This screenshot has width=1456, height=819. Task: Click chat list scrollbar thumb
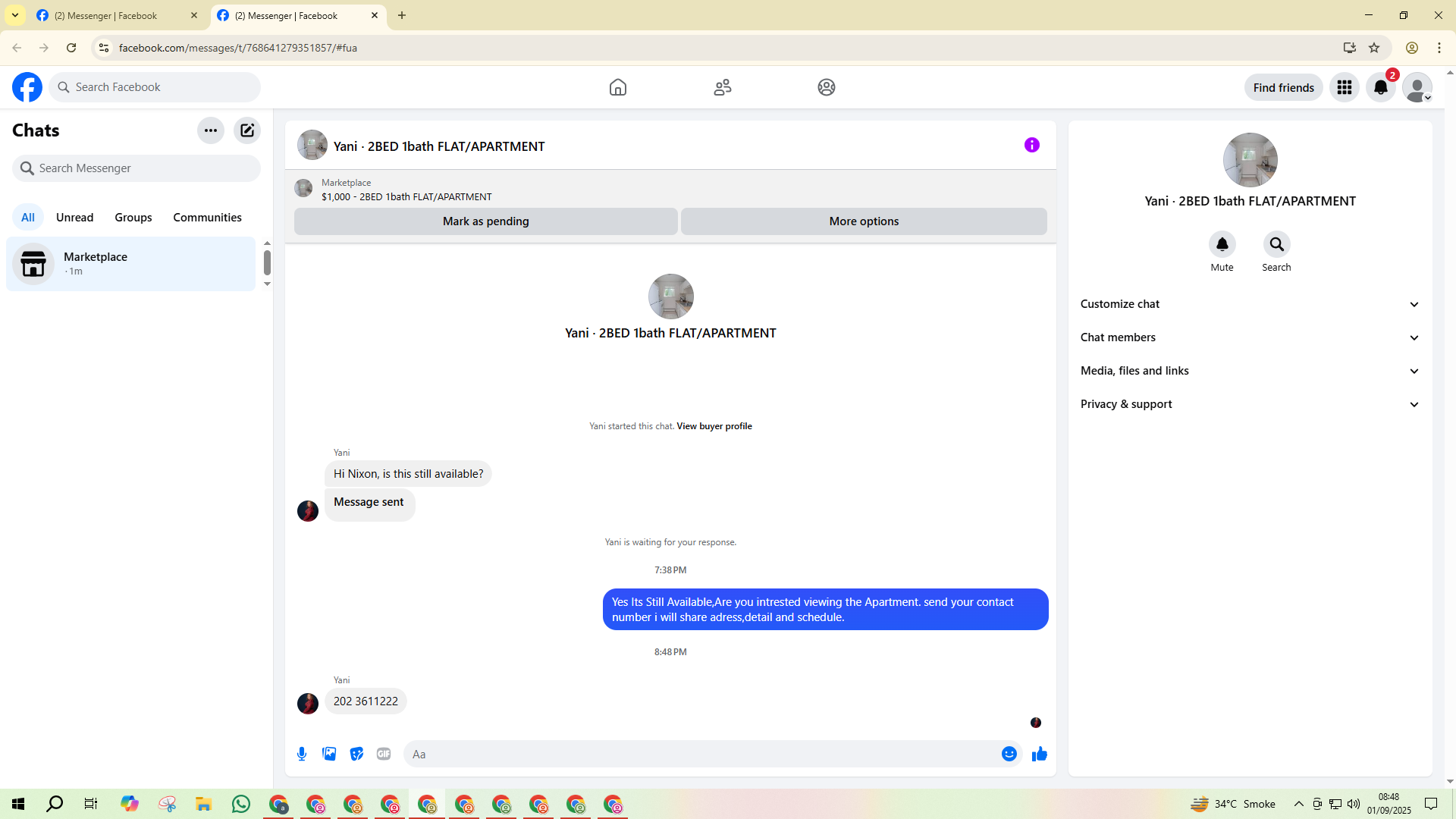coord(267,262)
